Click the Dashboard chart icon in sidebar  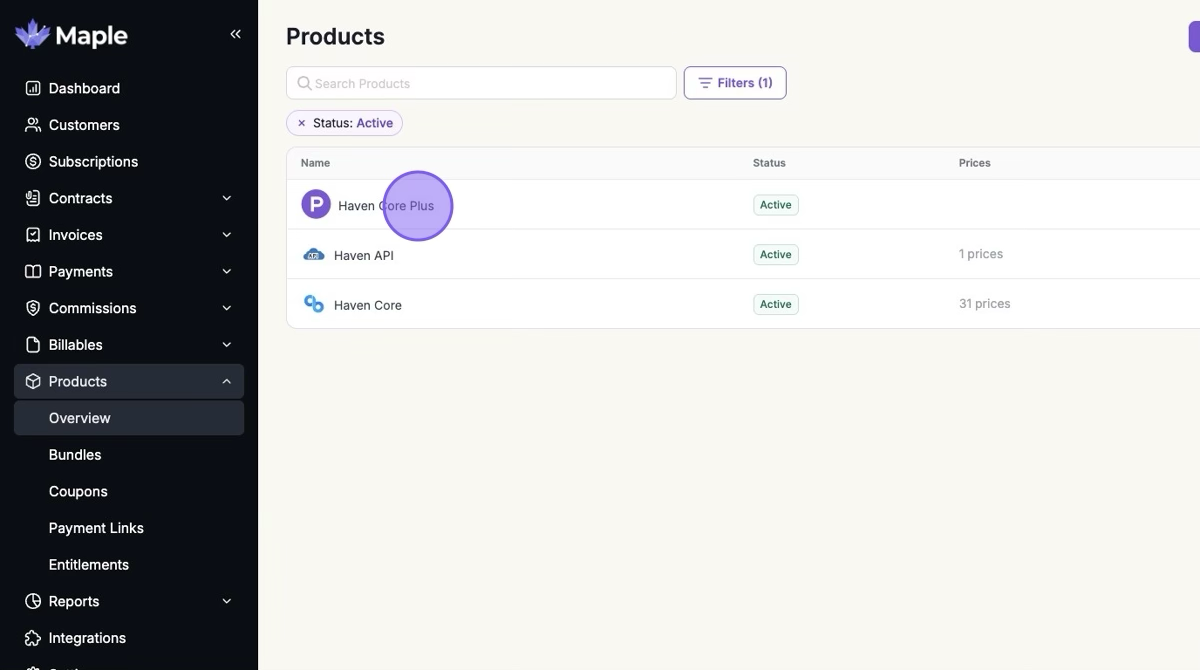(x=33, y=88)
